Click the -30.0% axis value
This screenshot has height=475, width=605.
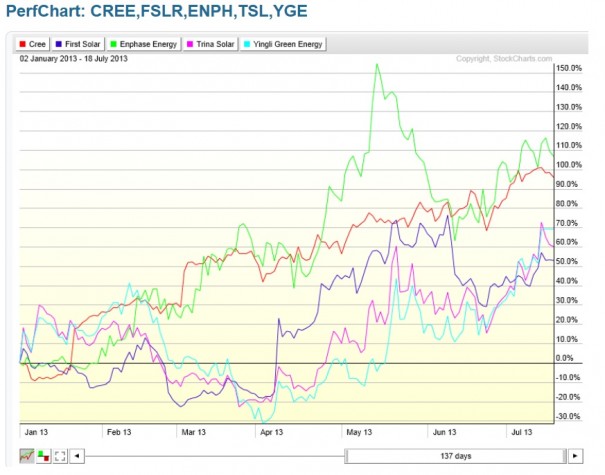568,416
